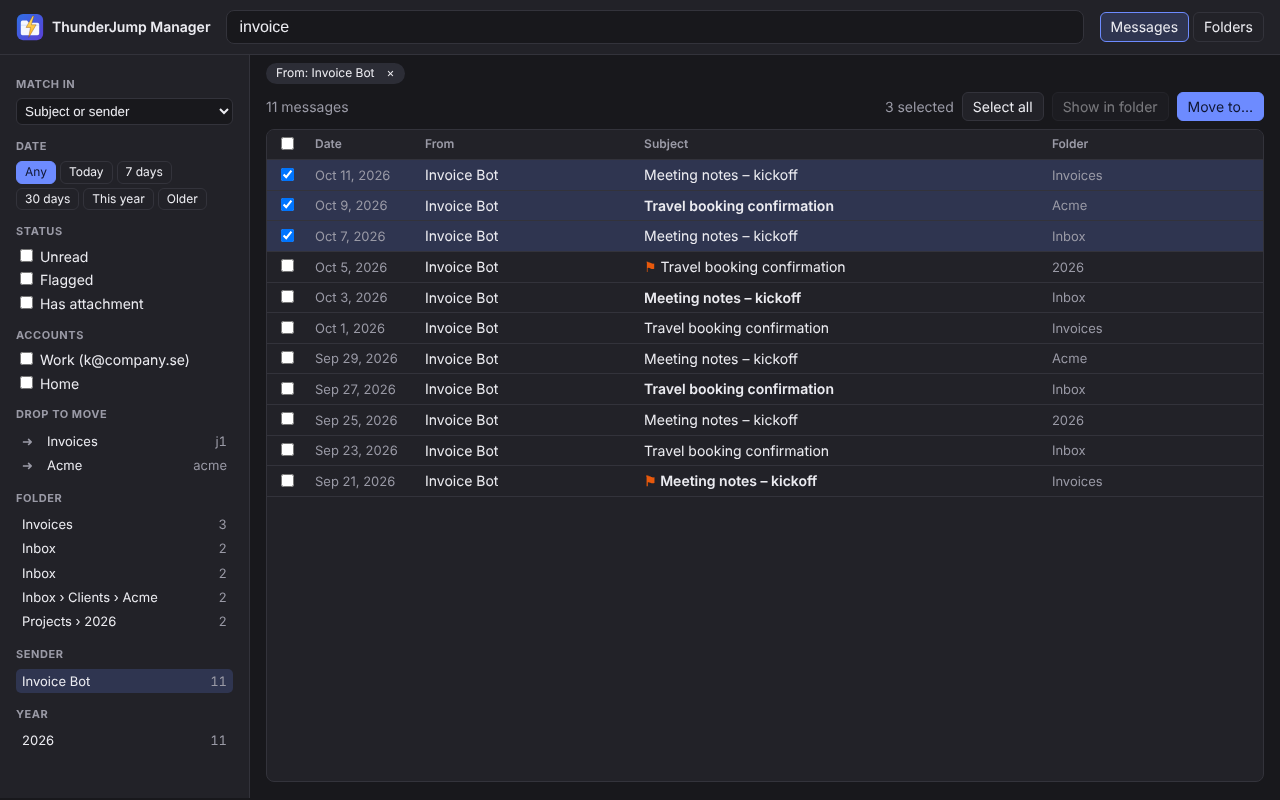
Task: Click the arrow icon beside Acme drop target
Action: coord(28,465)
